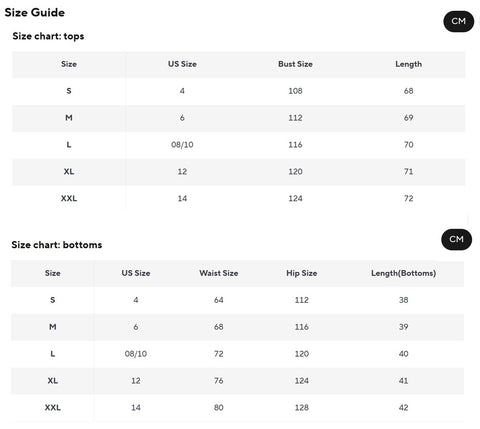Click the Size Guide heading

coord(35,13)
